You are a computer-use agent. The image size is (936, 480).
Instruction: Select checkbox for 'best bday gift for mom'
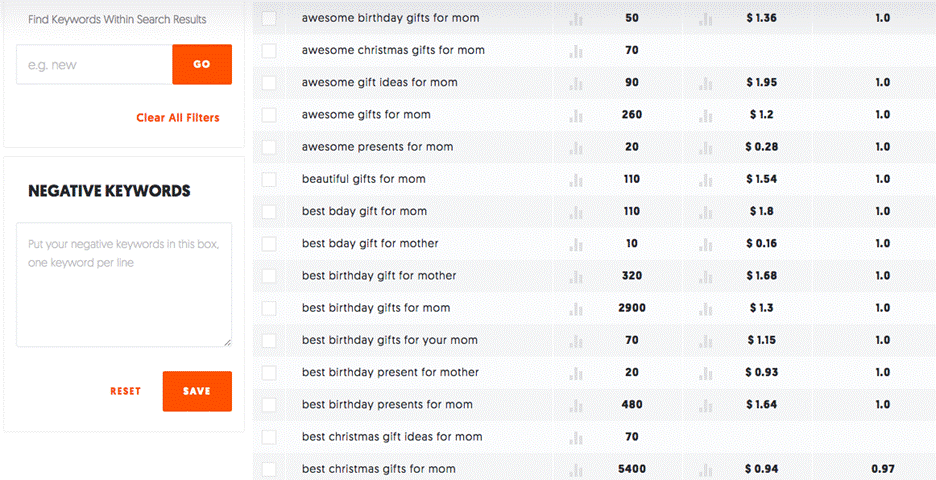[269, 211]
